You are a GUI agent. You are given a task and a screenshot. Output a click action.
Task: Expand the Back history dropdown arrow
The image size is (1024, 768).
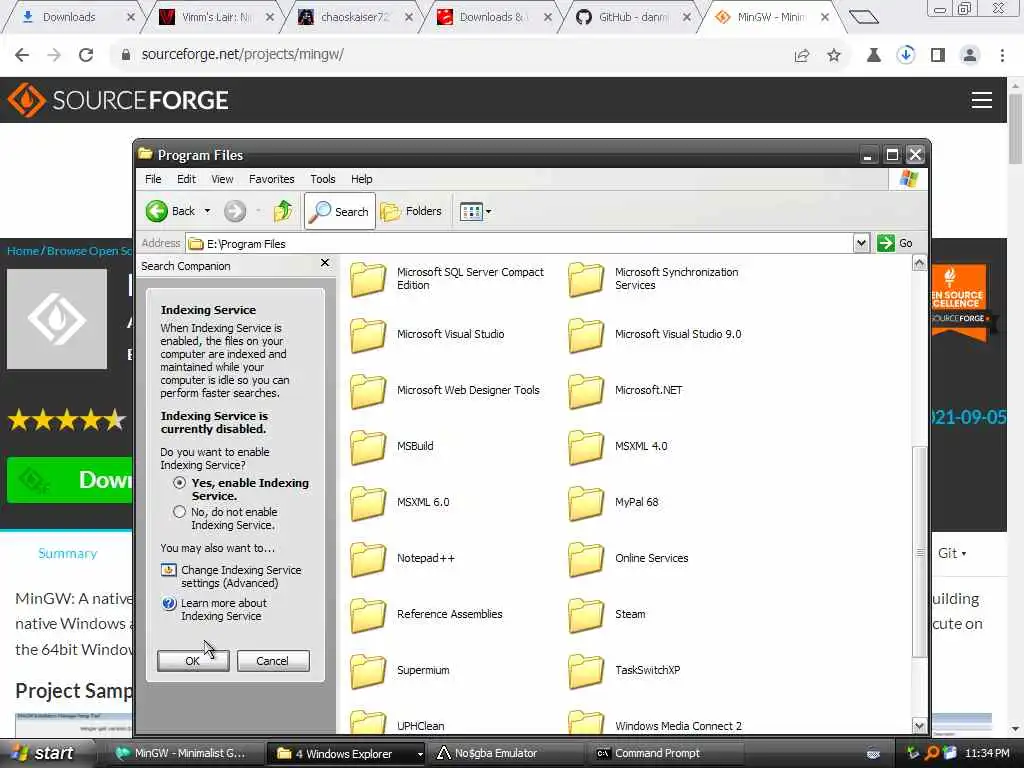tap(208, 211)
